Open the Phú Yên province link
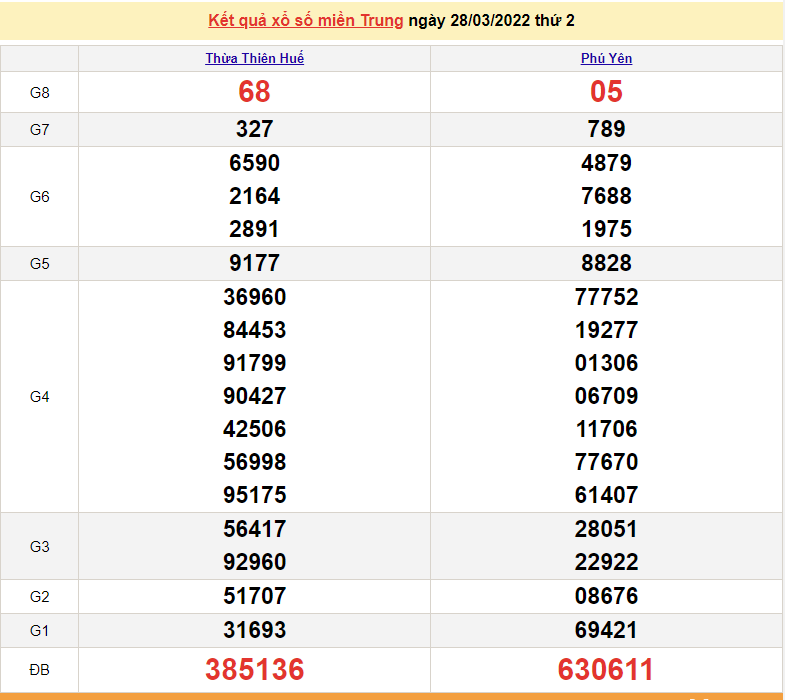The height and width of the screenshot is (700, 785). [606, 58]
